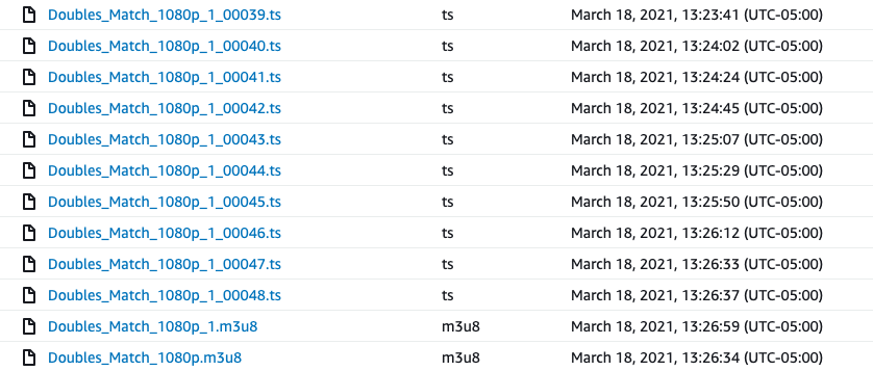
Task: Click file icon beside Doubles_Match_1080p_1_00043.ts
Action: pyautogui.click(x=29, y=139)
